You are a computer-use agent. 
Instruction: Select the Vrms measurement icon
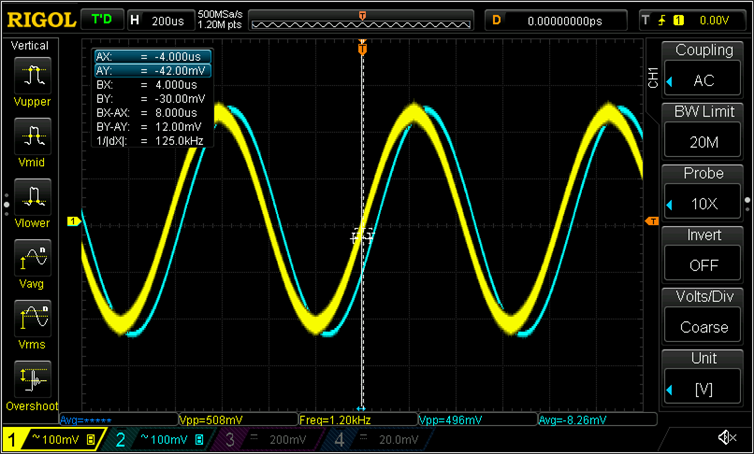coord(33,321)
